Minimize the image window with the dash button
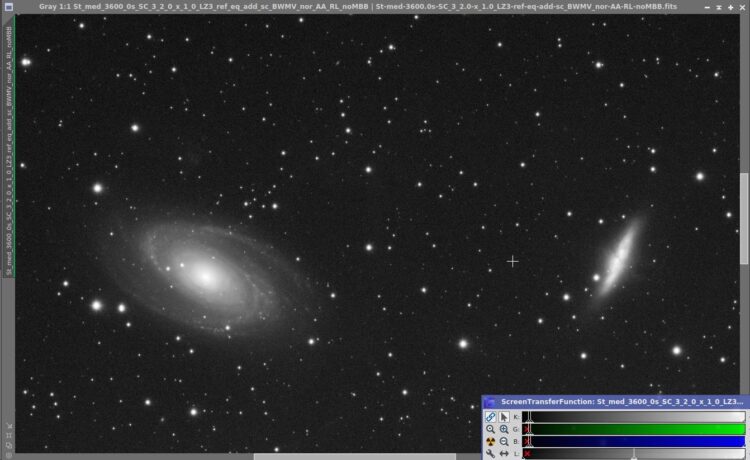This screenshot has height=460, width=750. 707,7
